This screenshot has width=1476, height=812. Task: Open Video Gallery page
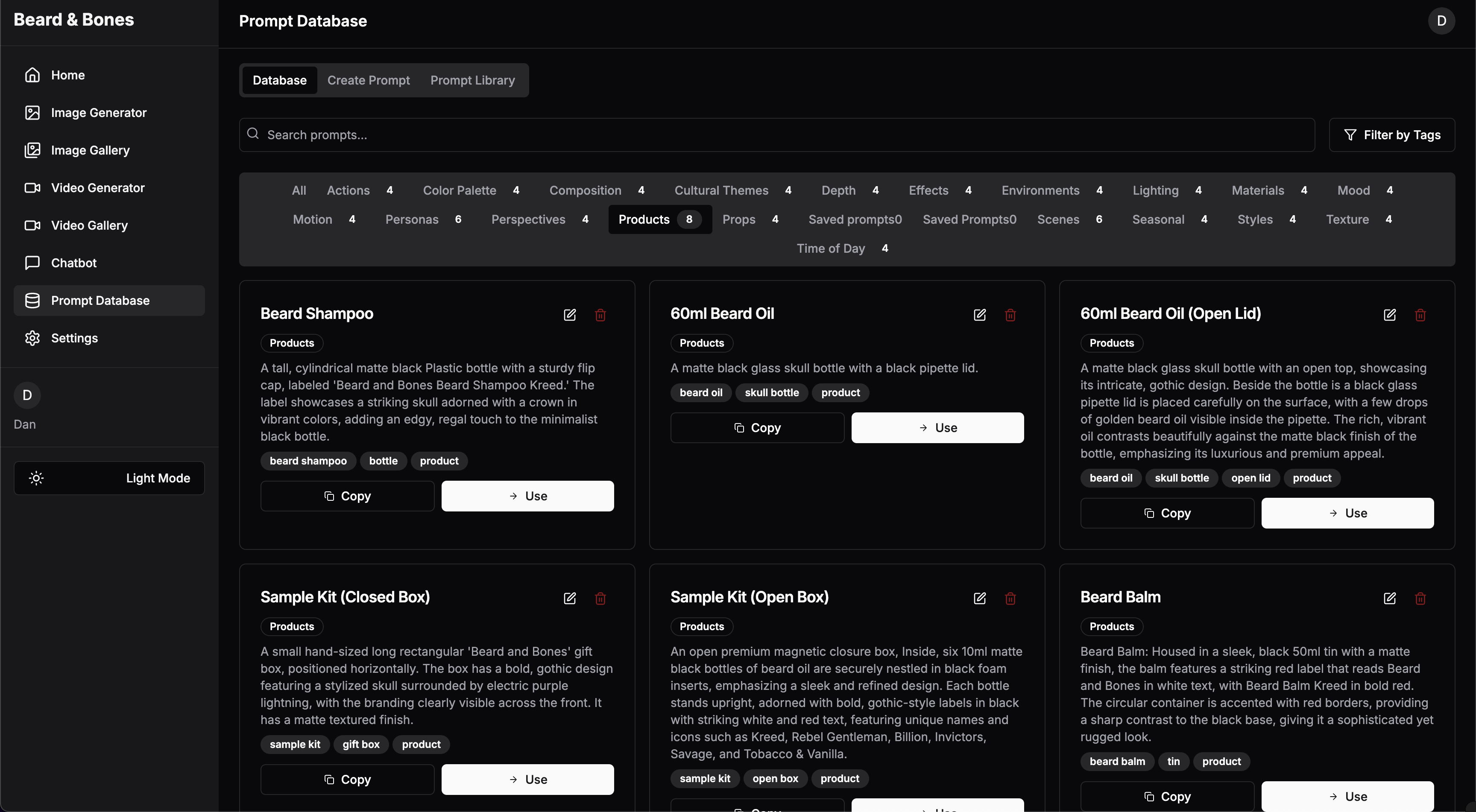tap(109, 225)
